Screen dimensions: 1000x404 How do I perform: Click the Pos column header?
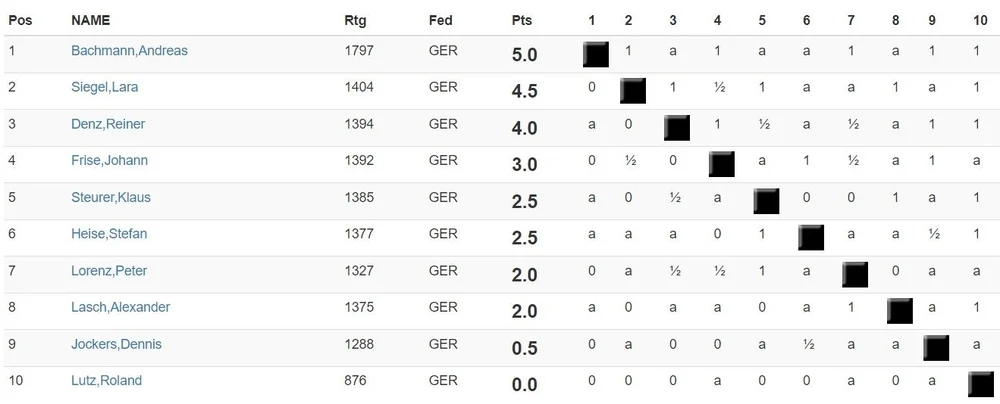[x=20, y=20]
